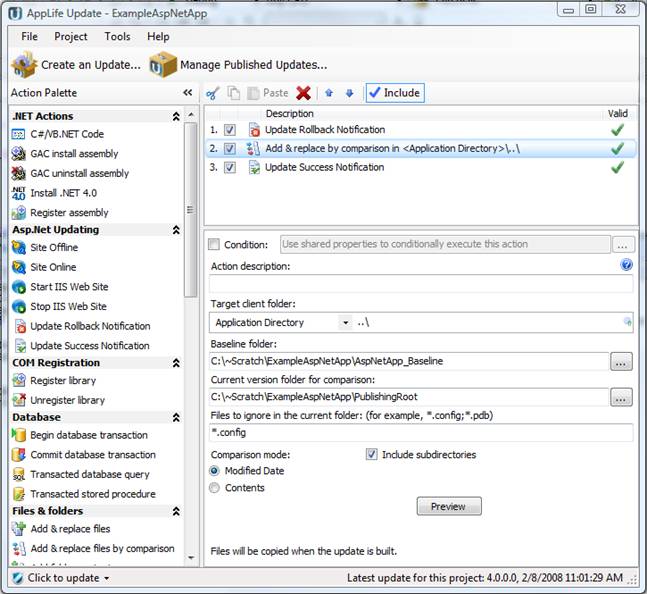647x594 pixels.
Task: Open the Help menu
Action: click(x=158, y=37)
